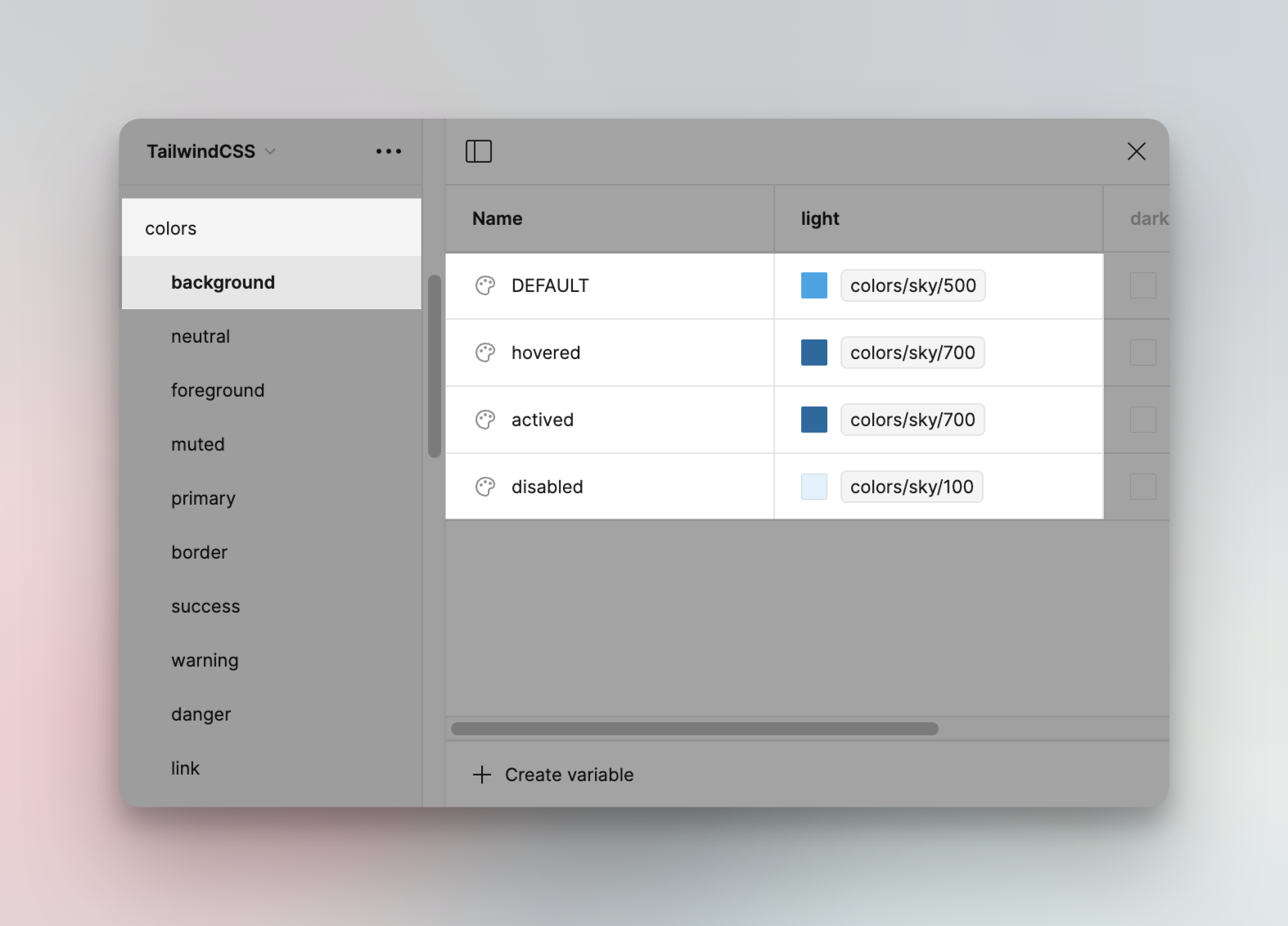Select the warning group
The width and height of the screenshot is (1288, 926).
pyautogui.click(x=272, y=660)
